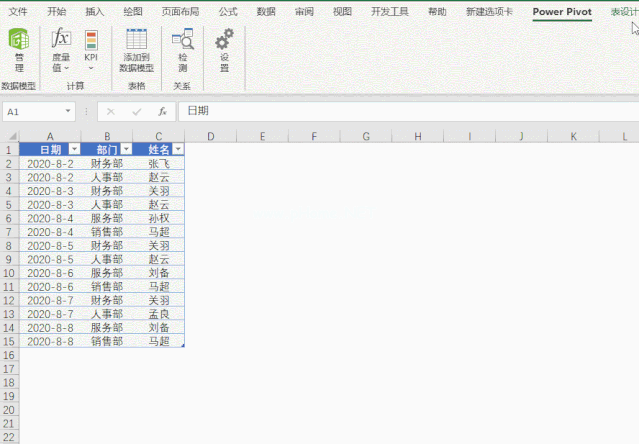Expand the 姓名 column filter dropdown

pos(178,149)
